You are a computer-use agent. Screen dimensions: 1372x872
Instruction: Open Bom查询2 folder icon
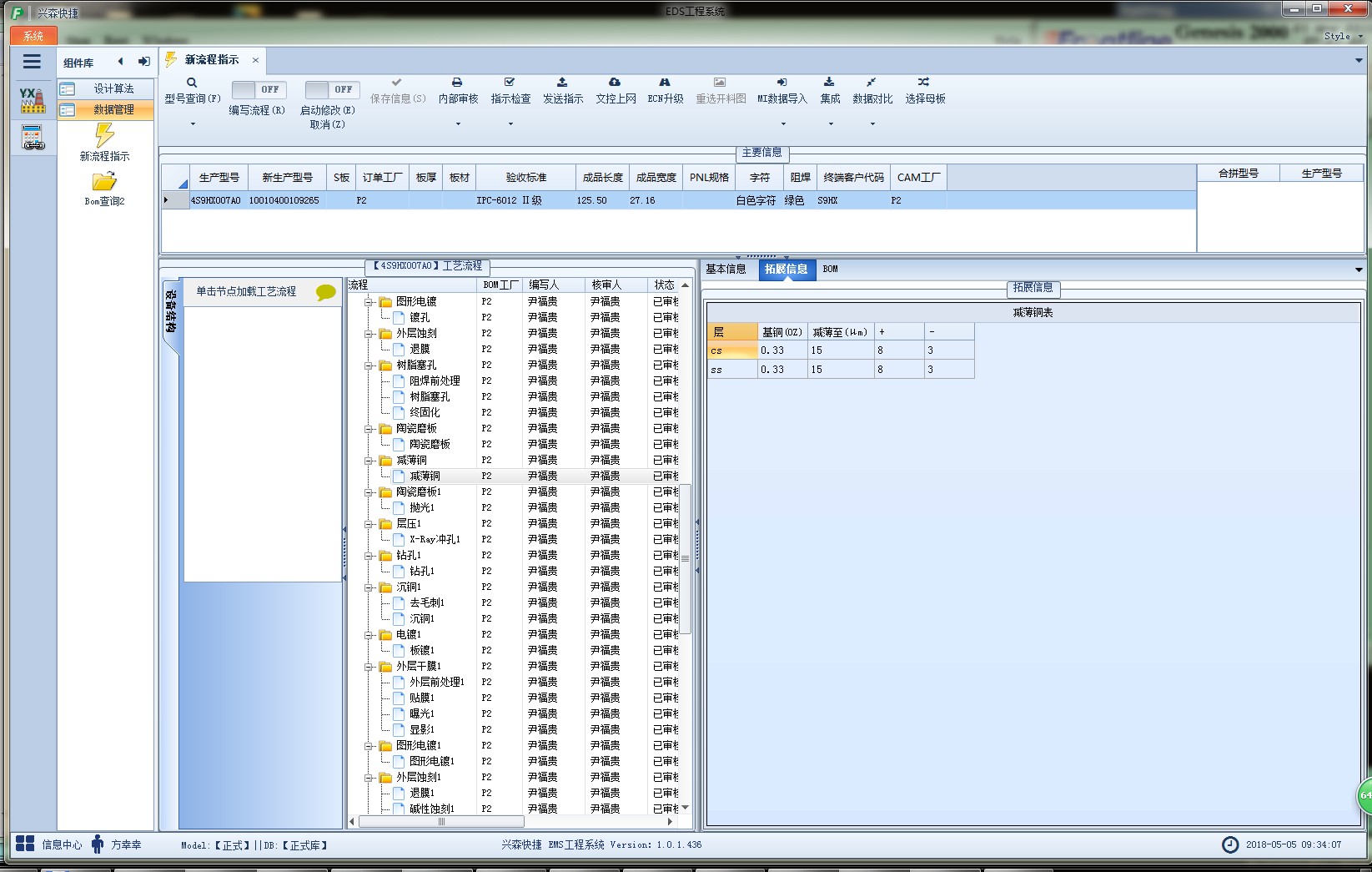point(104,181)
